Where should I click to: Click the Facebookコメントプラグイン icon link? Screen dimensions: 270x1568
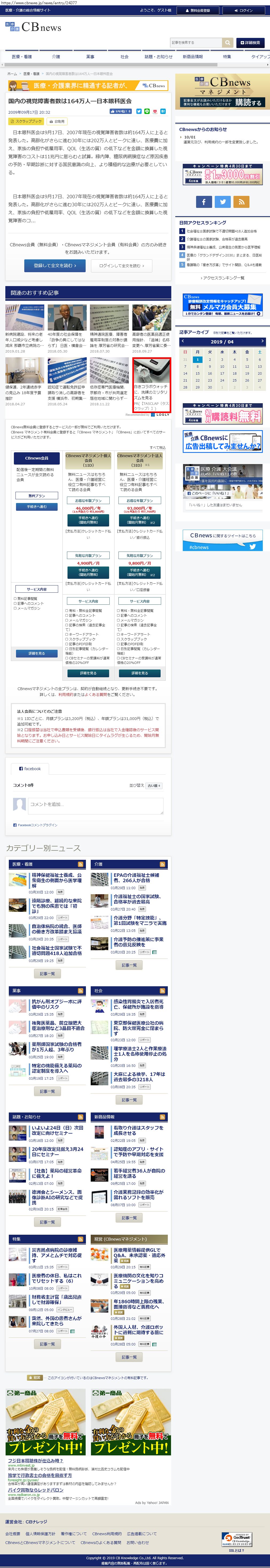[35, 825]
